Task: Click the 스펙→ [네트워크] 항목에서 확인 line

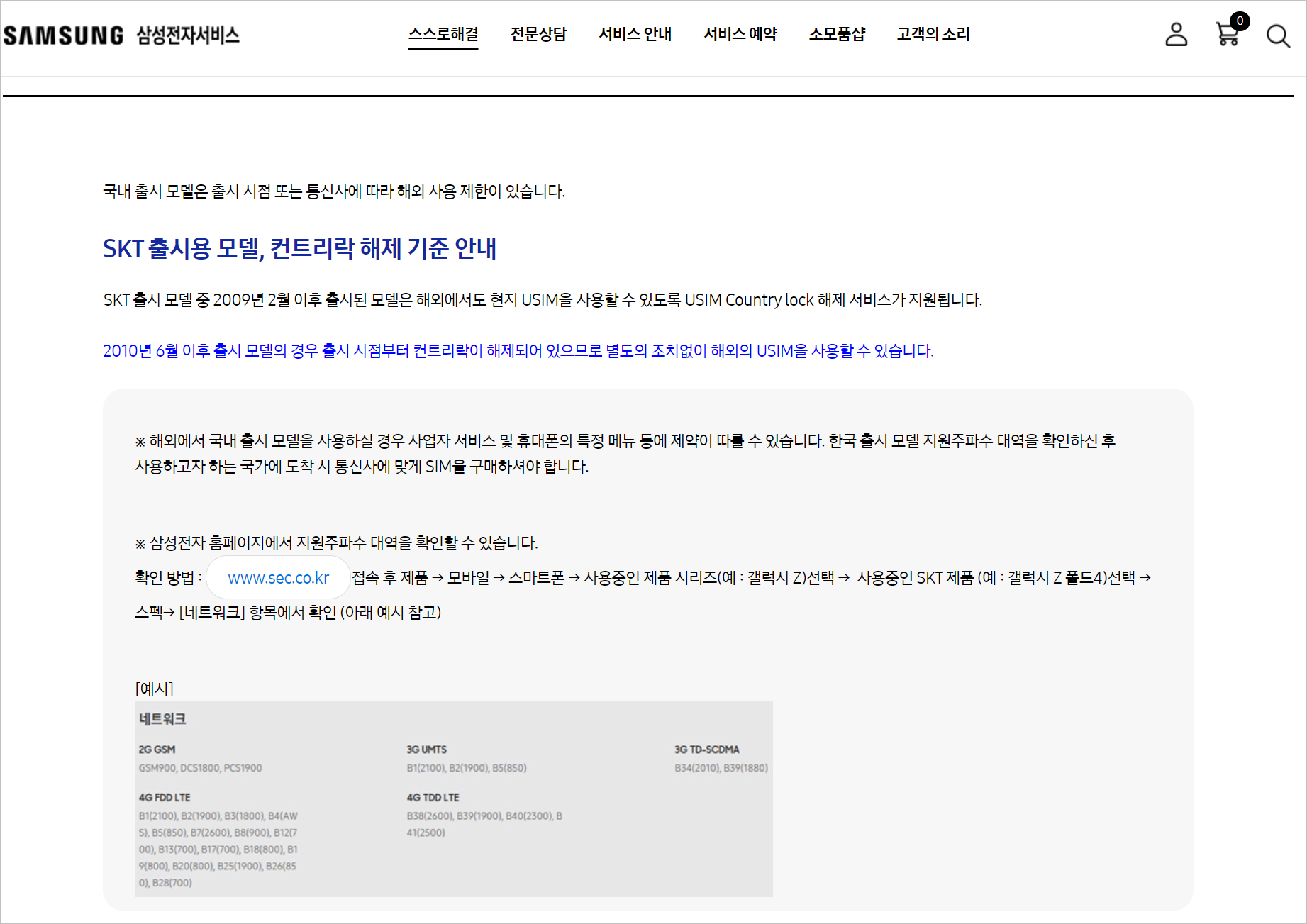Action: (x=288, y=612)
